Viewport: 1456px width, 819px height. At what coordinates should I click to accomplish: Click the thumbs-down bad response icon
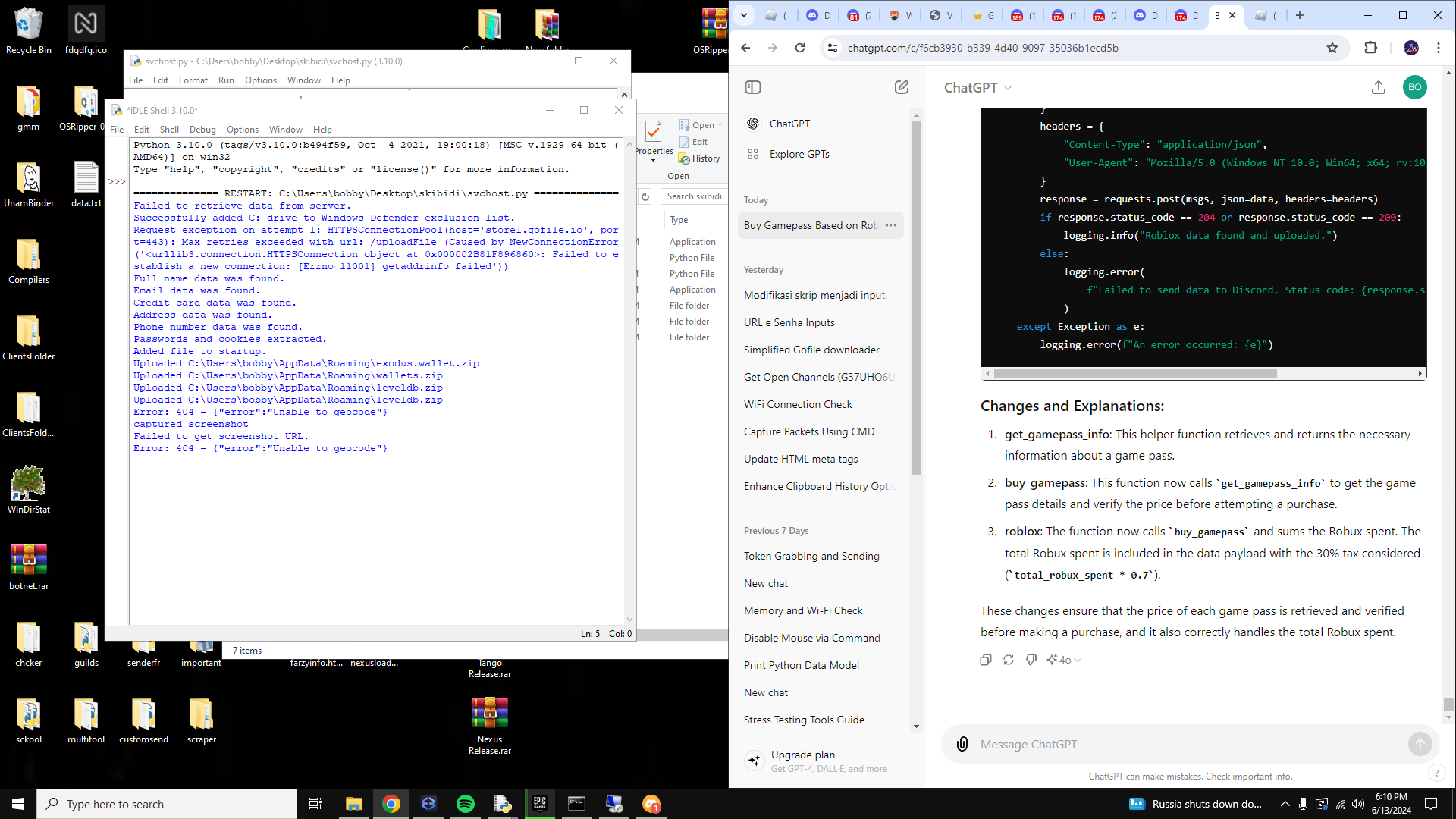(1031, 660)
